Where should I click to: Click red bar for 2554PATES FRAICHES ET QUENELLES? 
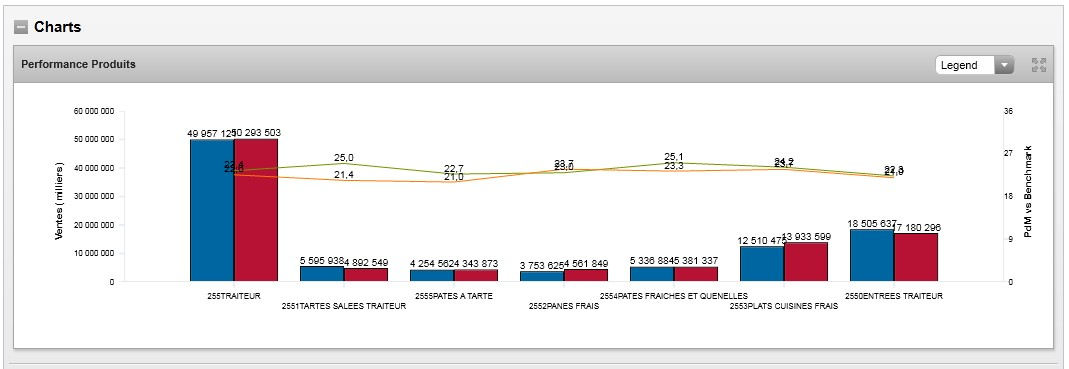tap(696, 274)
